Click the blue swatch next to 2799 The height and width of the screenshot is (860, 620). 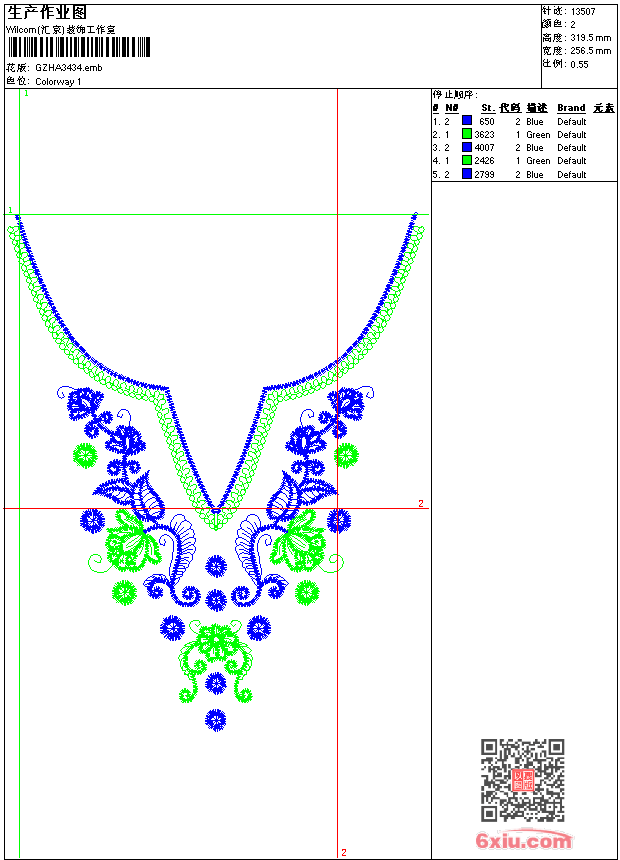[x=467, y=173]
